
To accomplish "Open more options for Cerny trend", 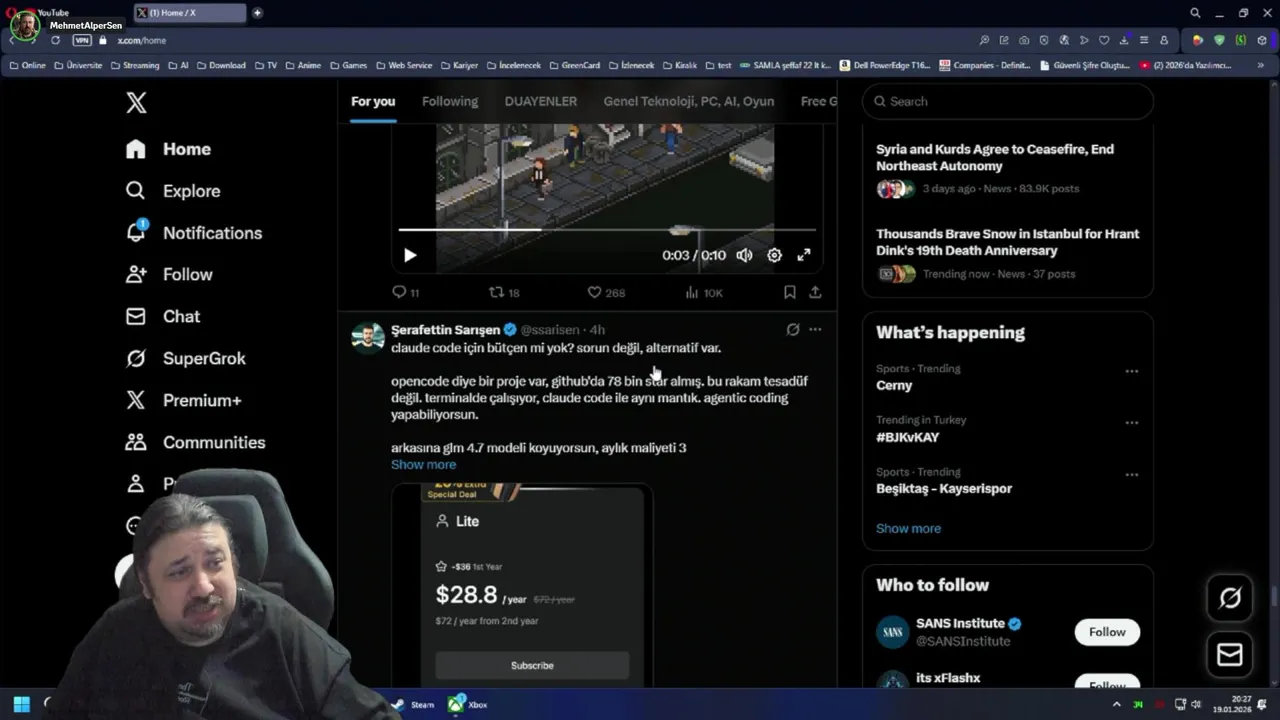I will click(1132, 371).
